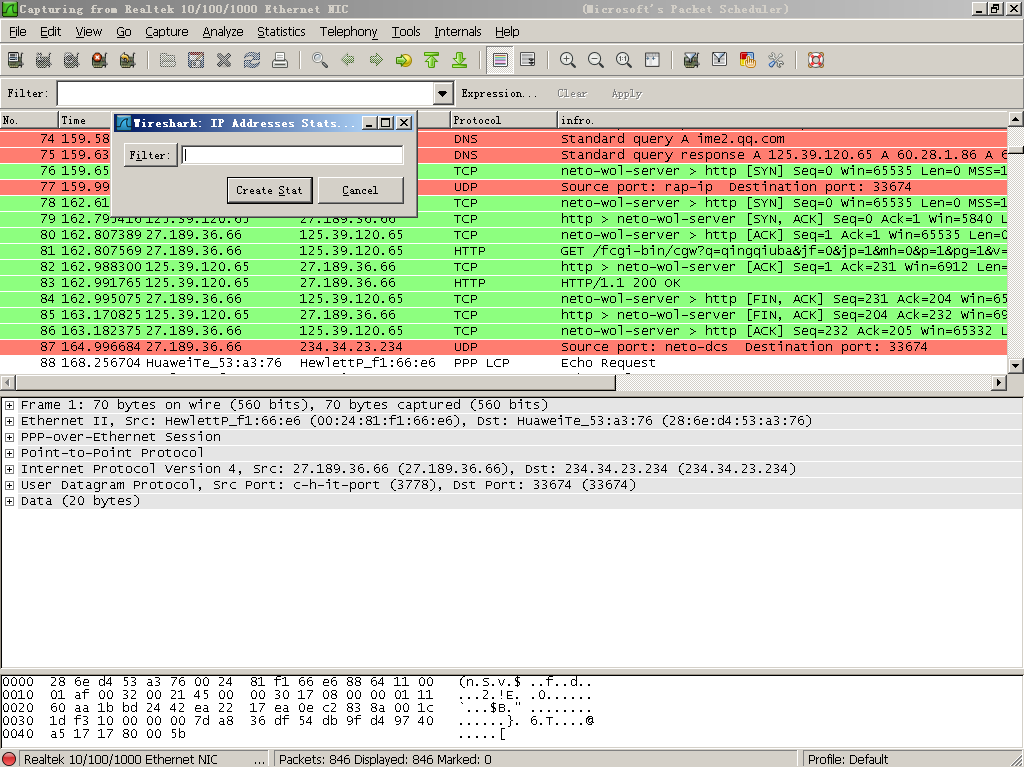
Task: Print packets using the printer icon
Action: point(280,60)
